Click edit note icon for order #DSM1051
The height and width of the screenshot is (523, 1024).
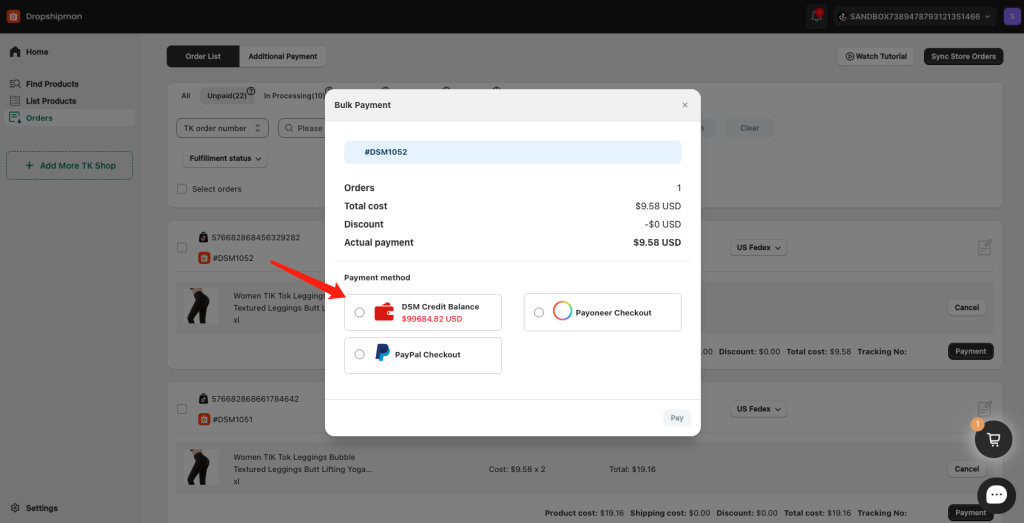(x=985, y=409)
